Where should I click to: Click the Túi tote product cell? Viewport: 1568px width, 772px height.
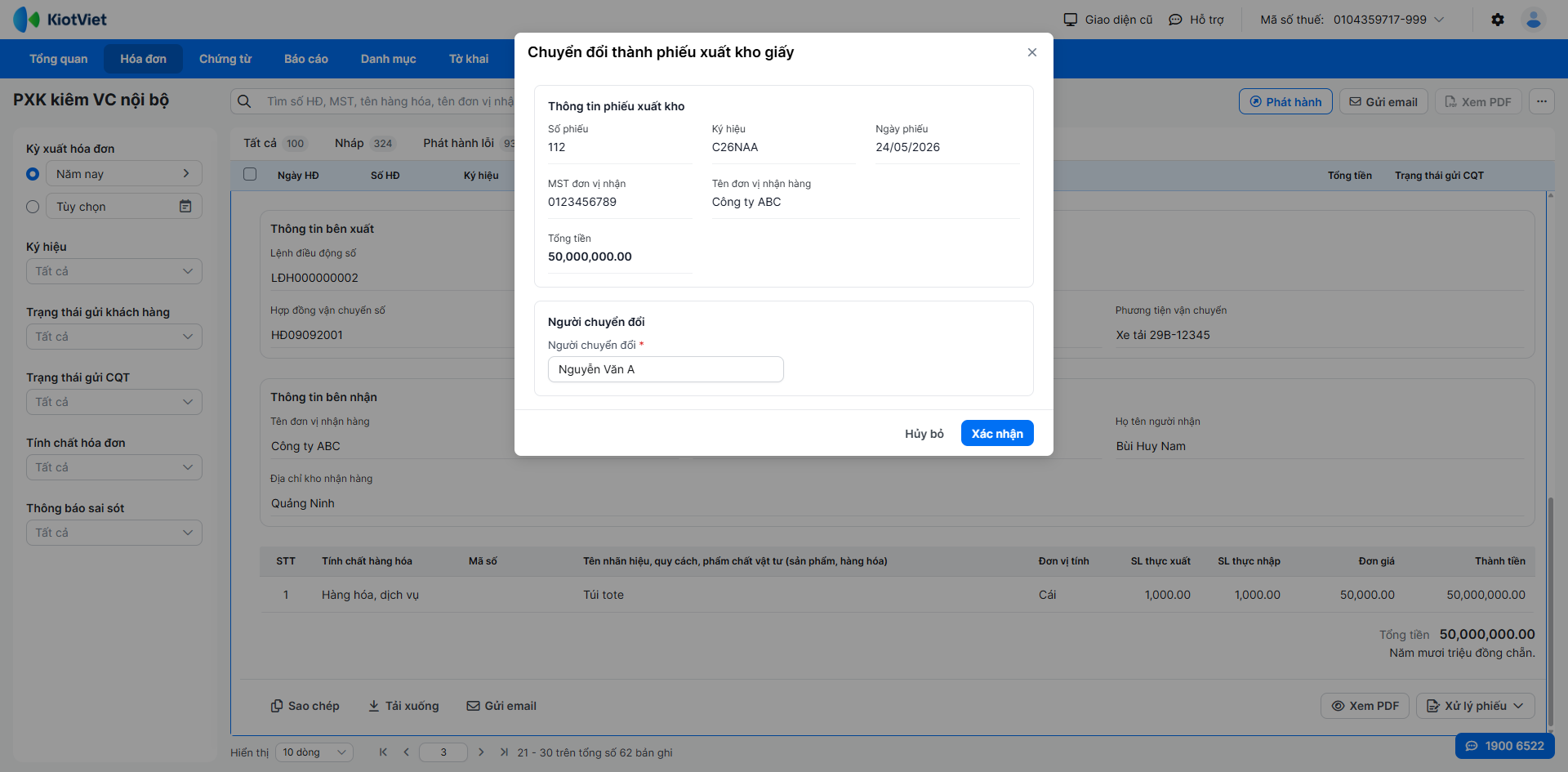(x=604, y=595)
